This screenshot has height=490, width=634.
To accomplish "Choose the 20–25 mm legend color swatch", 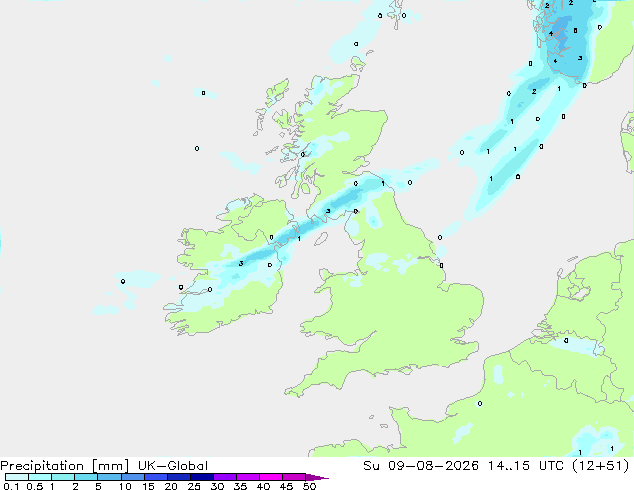I will (x=178, y=477).
